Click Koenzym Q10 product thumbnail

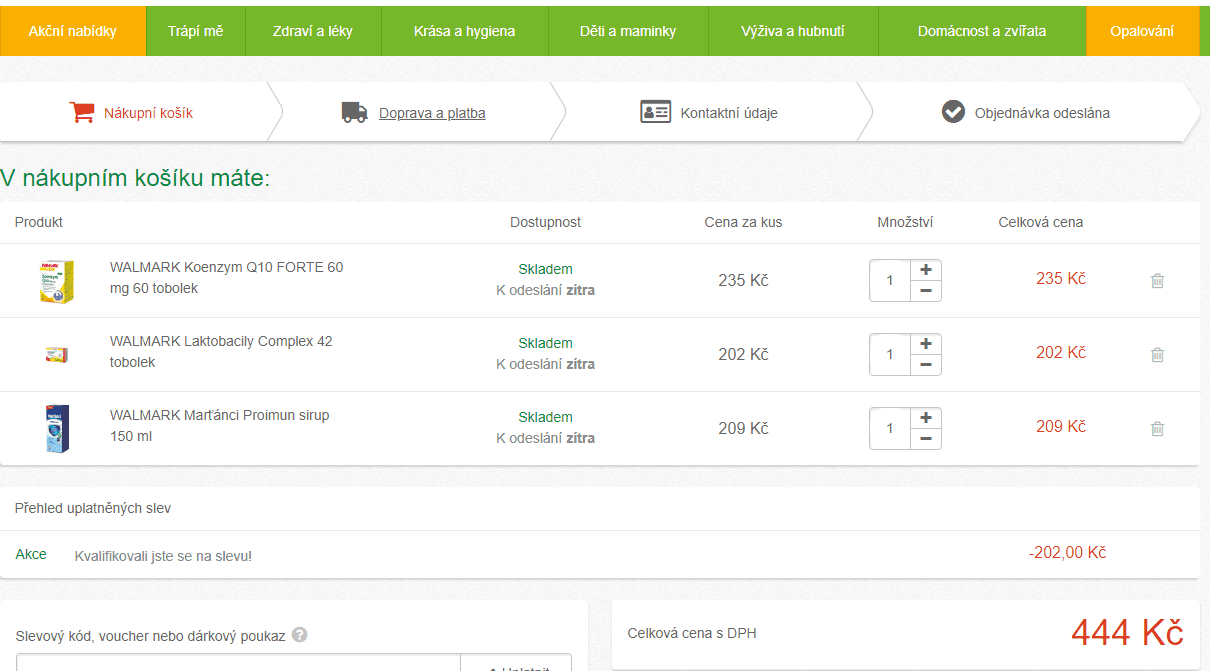pyautogui.click(x=57, y=281)
